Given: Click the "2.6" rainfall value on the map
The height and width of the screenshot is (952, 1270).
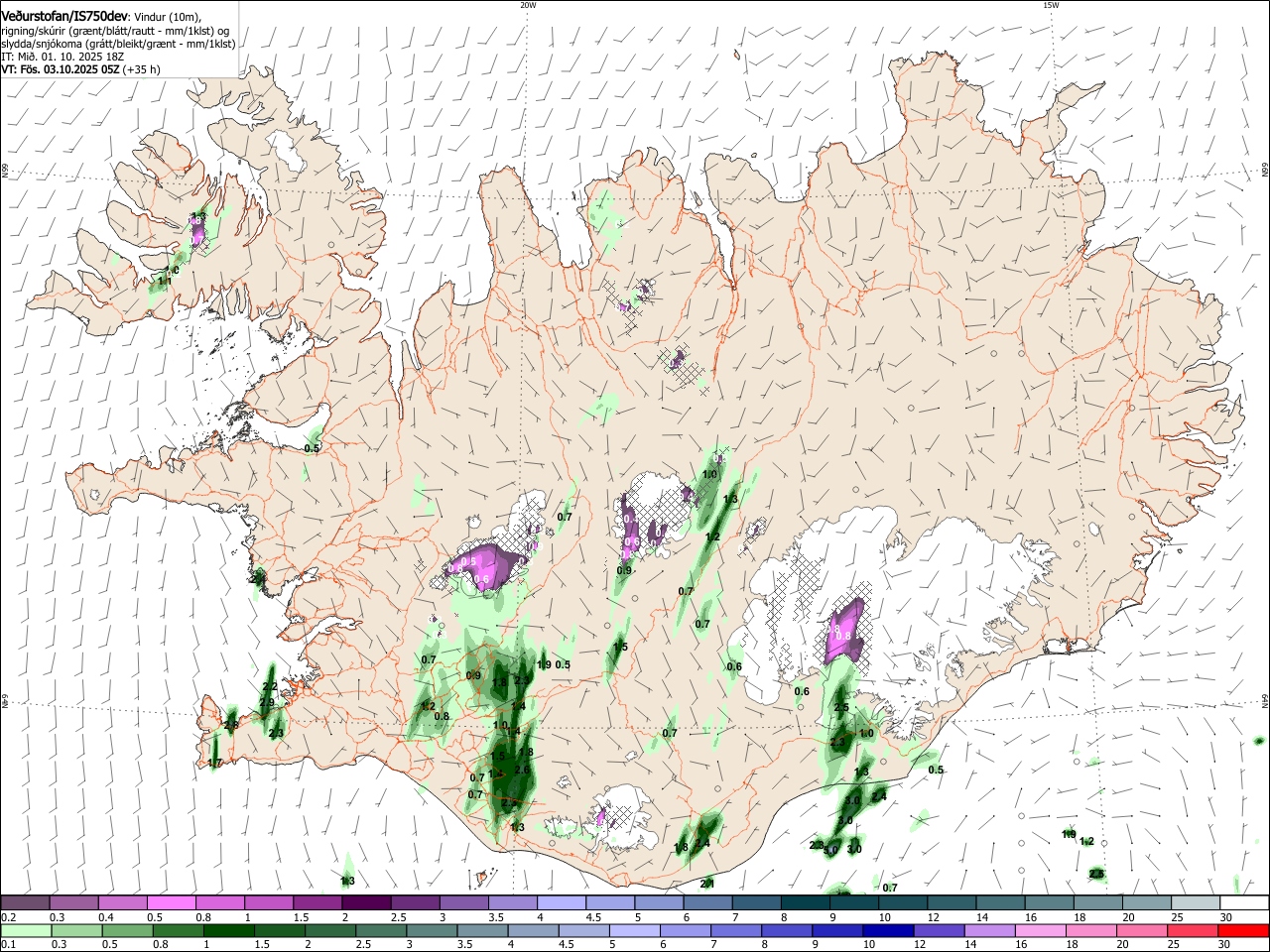Looking at the screenshot, I should tap(522, 771).
